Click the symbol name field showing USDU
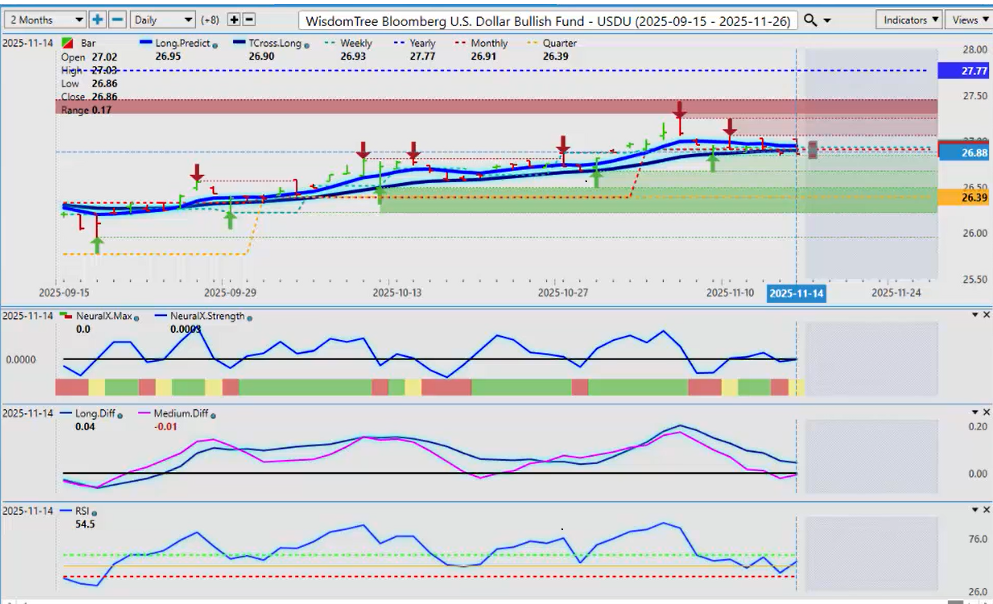Viewport: 993px width, 604px height. (548, 20)
